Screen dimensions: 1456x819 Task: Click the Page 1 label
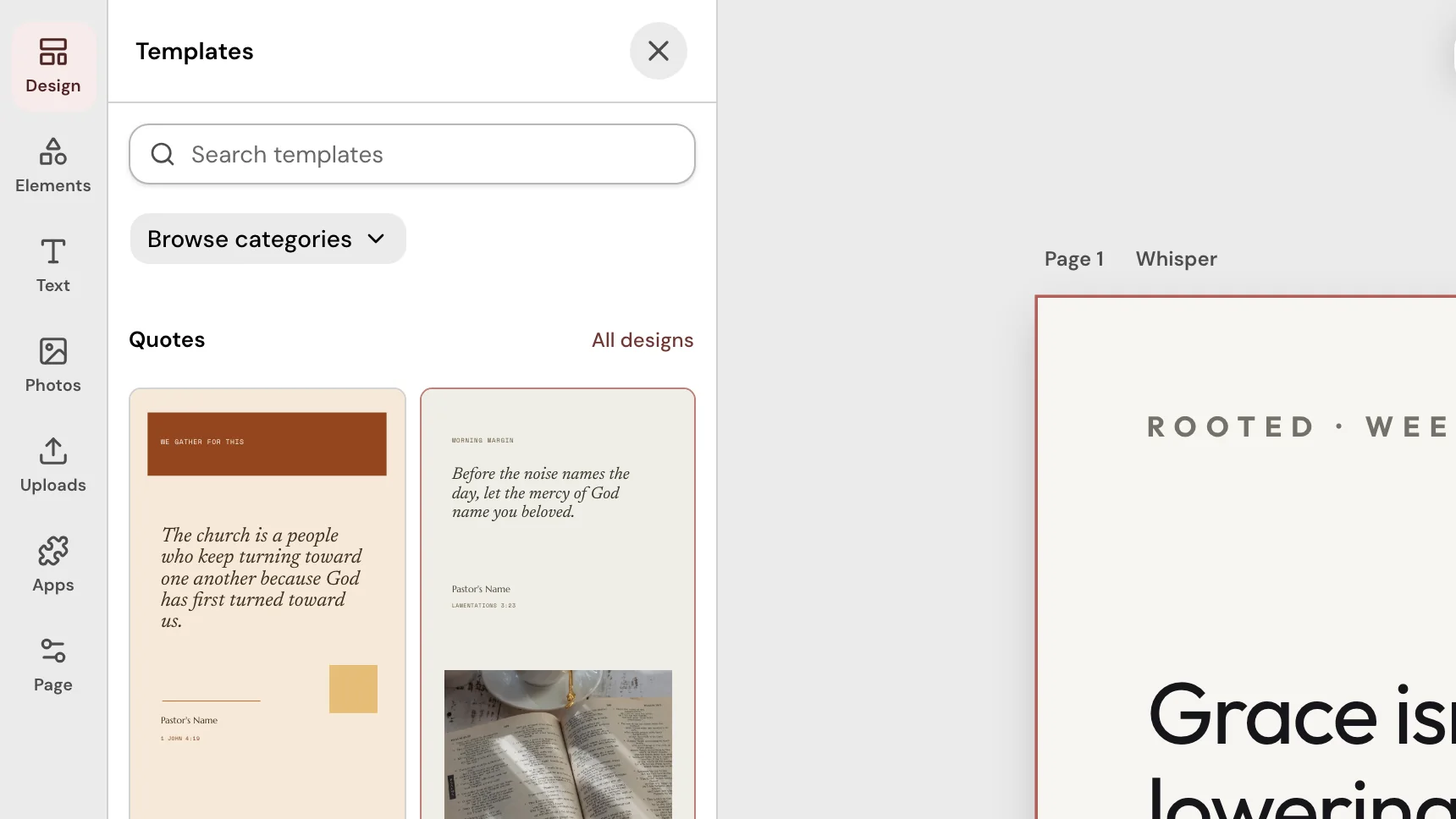pyautogui.click(x=1073, y=259)
